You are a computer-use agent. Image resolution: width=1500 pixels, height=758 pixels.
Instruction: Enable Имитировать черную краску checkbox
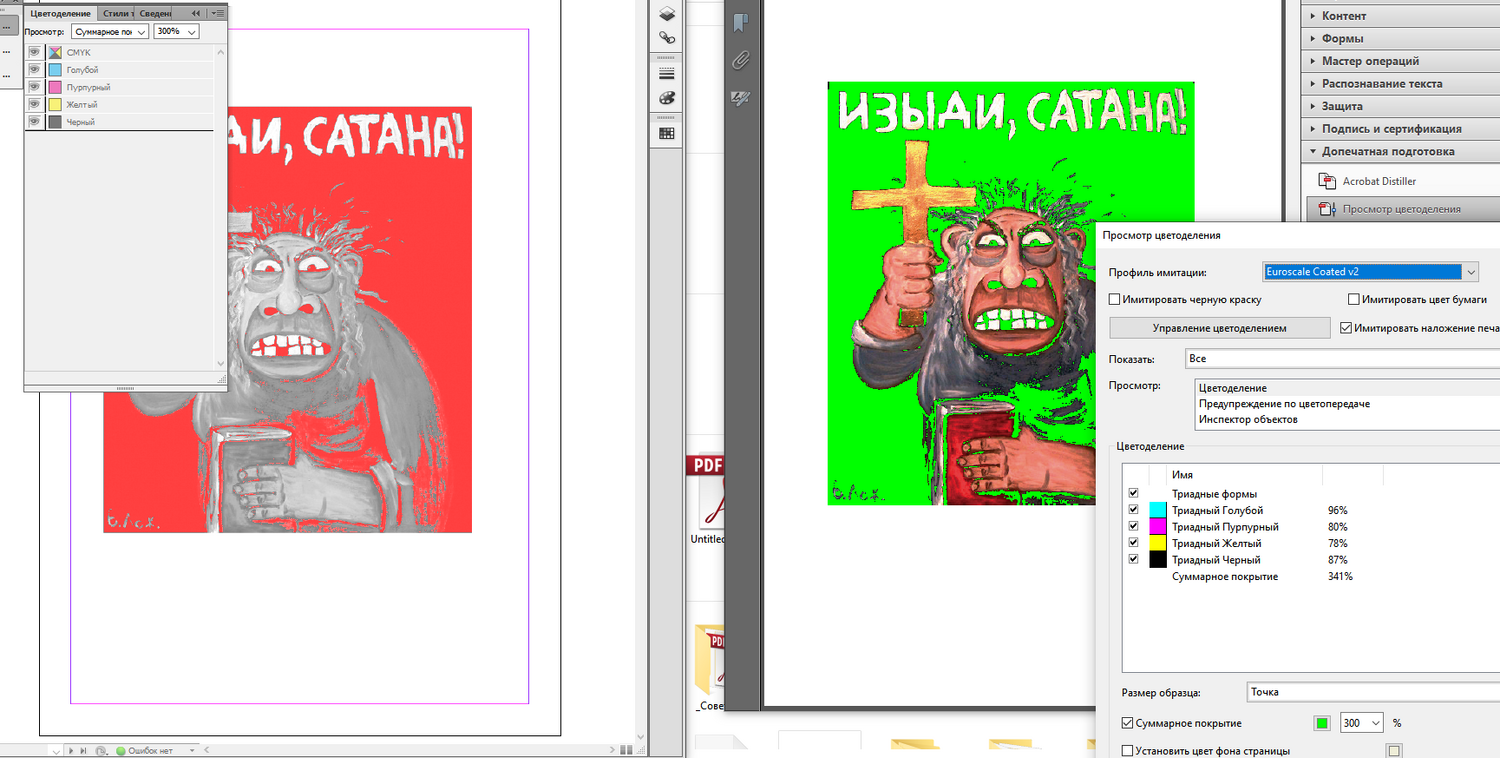pyautogui.click(x=1115, y=299)
